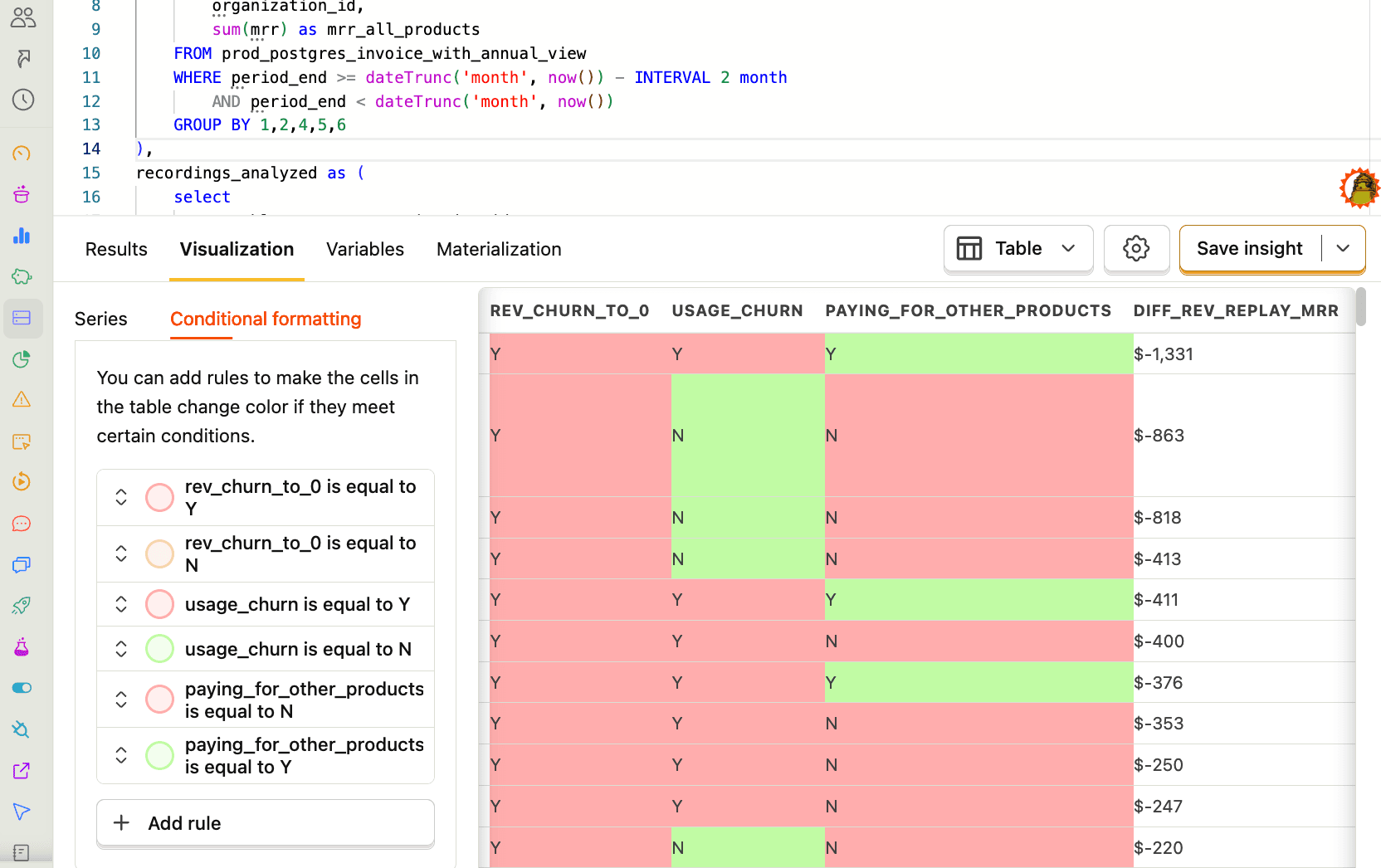This screenshot has height=868, width=1381.
Task: Click the PAYING_FOR_OTHER_PRODUCTS column header
Action: pyautogui.click(x=968, y=310)
